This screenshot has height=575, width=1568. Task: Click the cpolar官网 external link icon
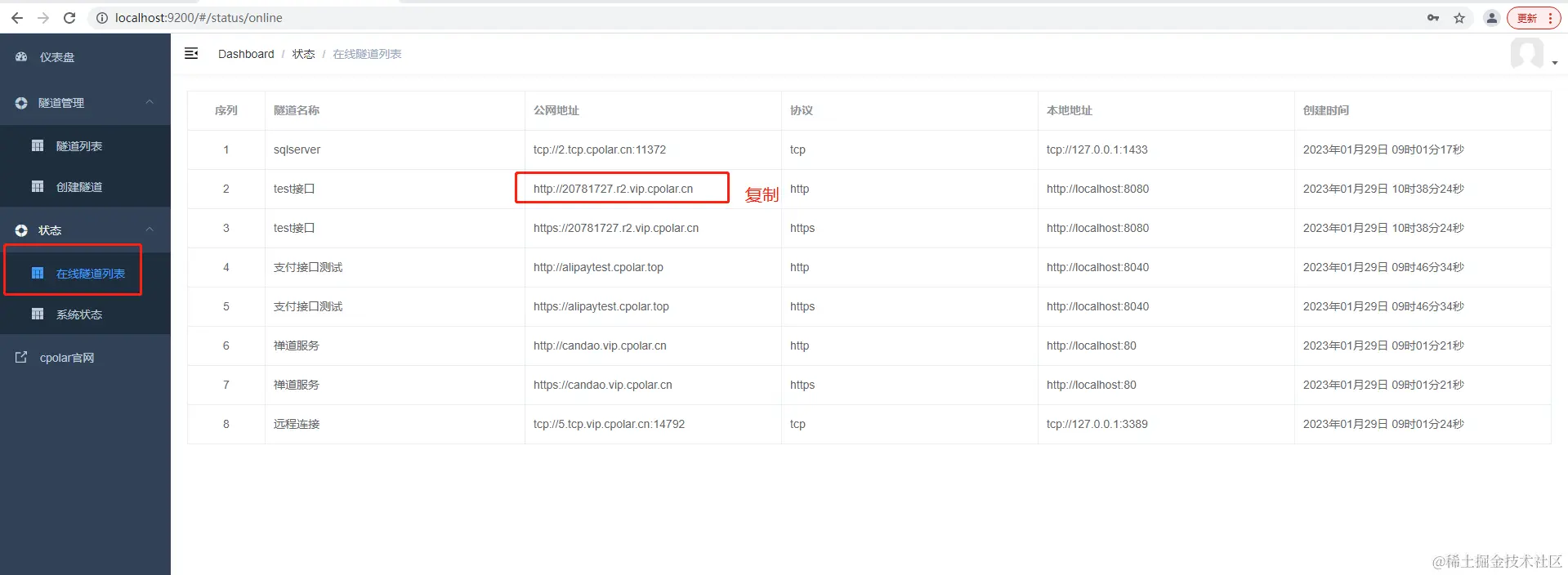click(21, 357)
